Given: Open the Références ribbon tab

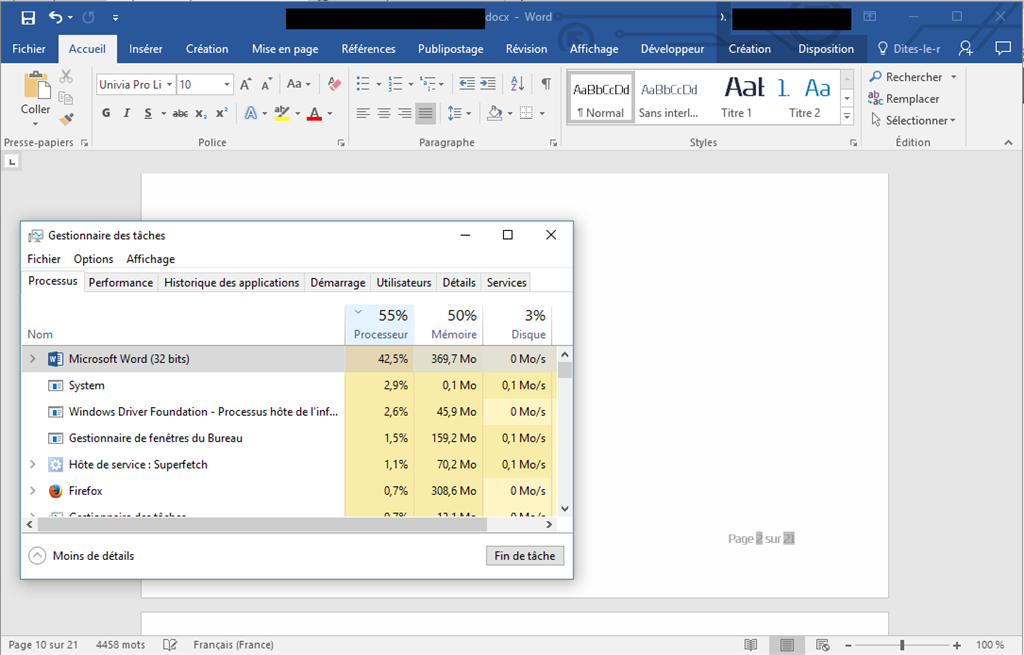Looking at the screenshot, I should [x=368, y=49].
